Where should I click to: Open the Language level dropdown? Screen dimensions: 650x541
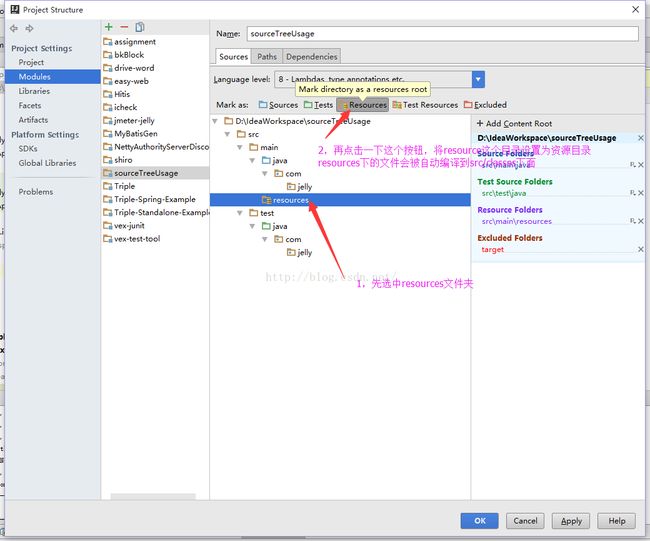[478, 79]
